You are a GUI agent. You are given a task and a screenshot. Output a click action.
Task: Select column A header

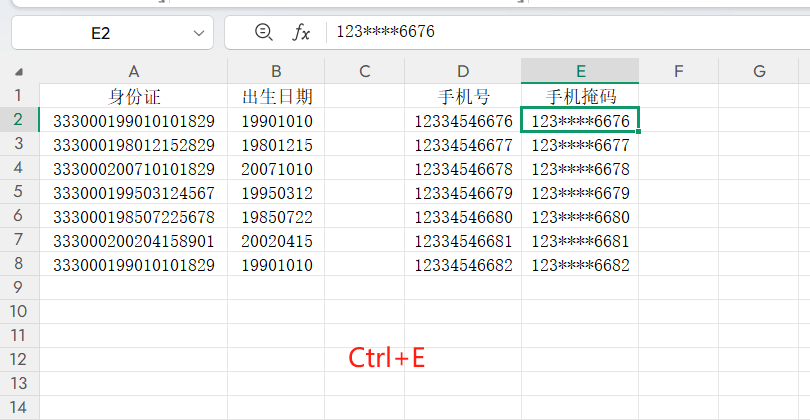133,71
